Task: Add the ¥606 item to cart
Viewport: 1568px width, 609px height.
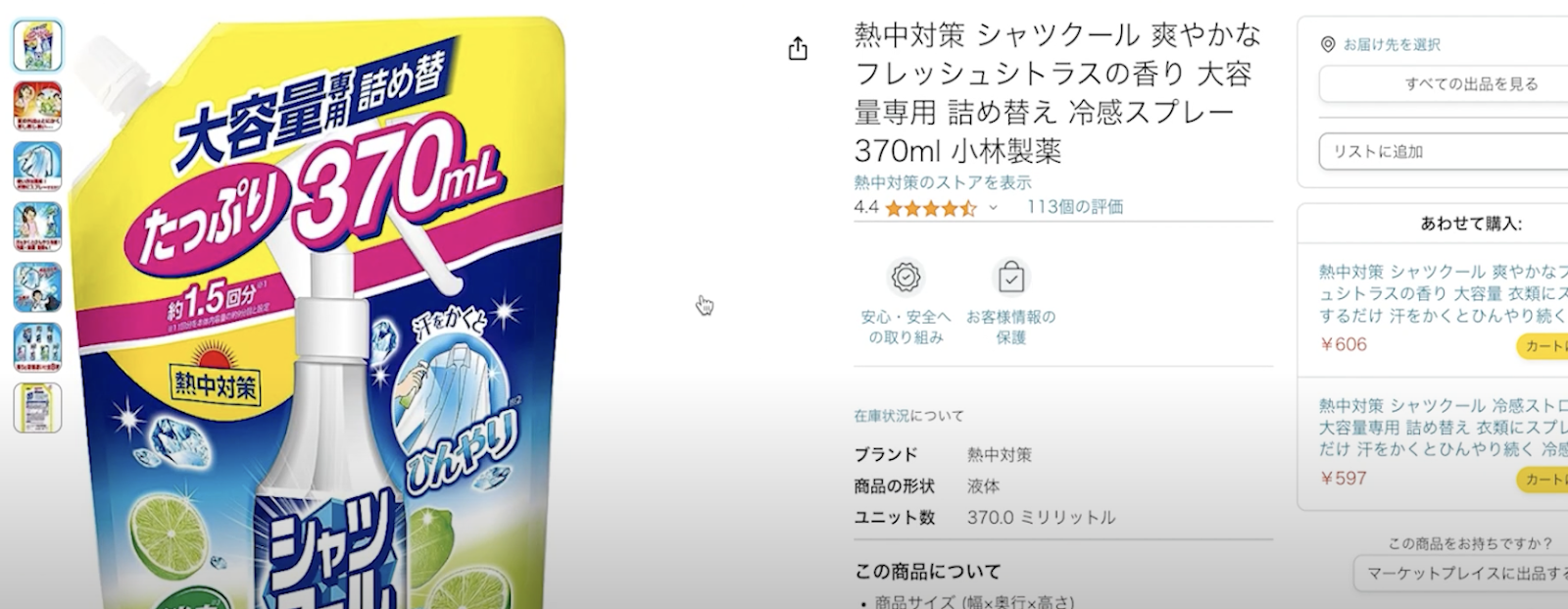Action: point(1543,346)
